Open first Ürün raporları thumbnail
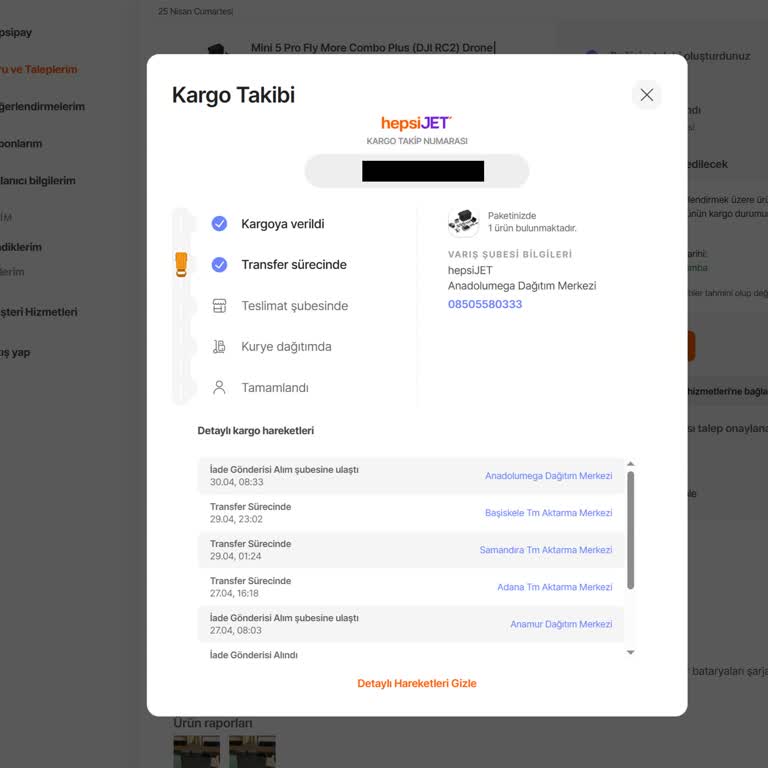The height and width of the screenshot is (768, 768). 196,752
